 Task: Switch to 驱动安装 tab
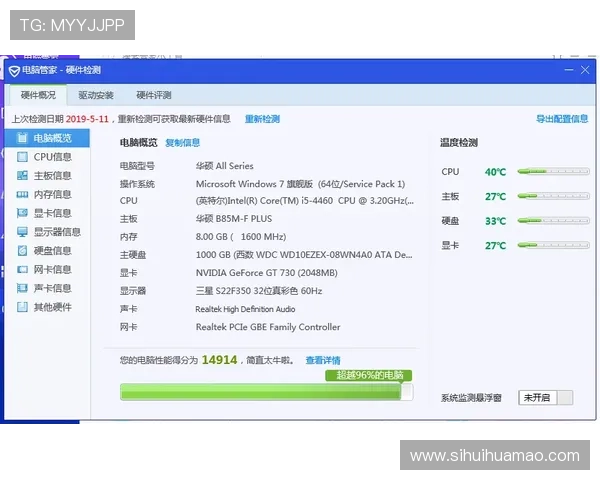pos(96,95)
